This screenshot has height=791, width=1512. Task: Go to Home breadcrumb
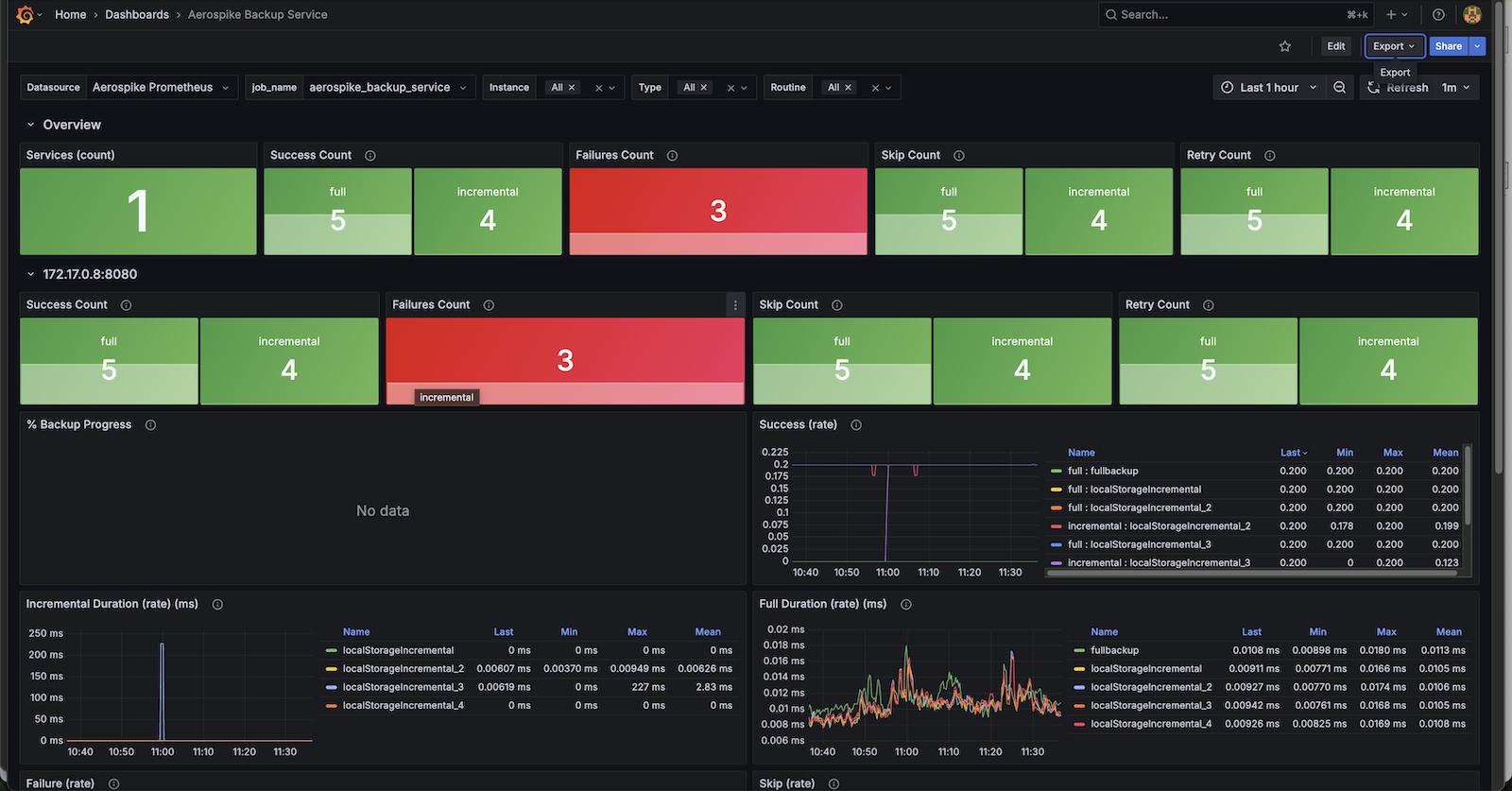coord(70,14)
